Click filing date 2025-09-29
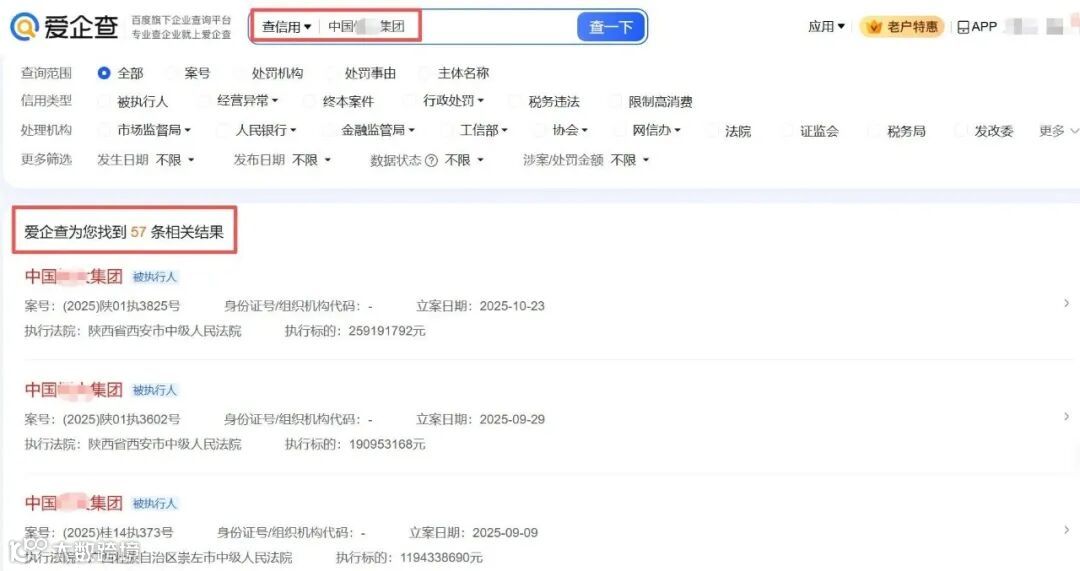Viewport: 1080px width, 571px height. tap(512, 419)
